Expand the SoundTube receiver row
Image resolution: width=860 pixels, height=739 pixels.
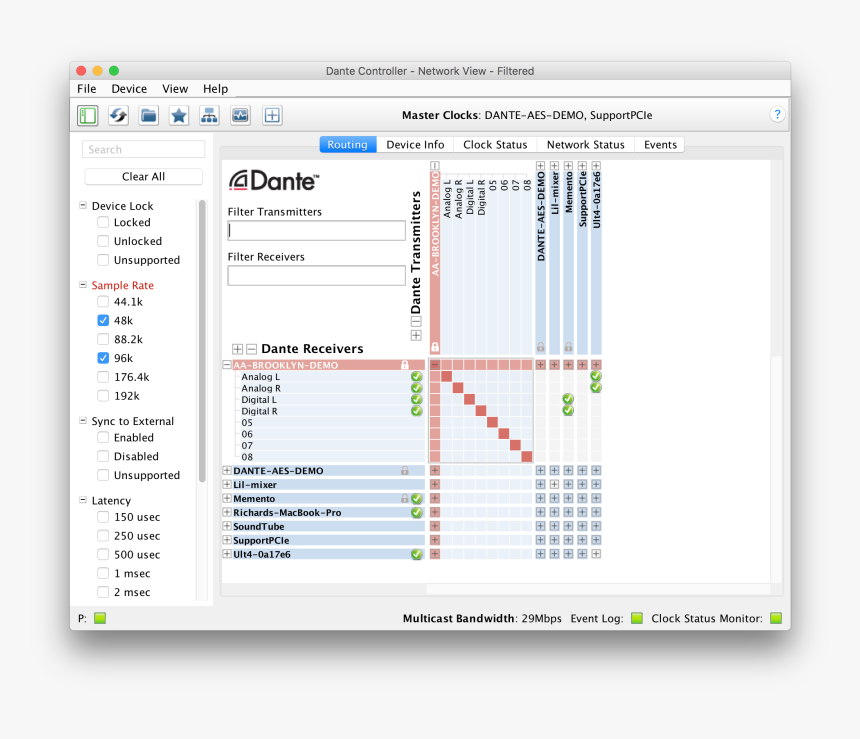point(227,526)
